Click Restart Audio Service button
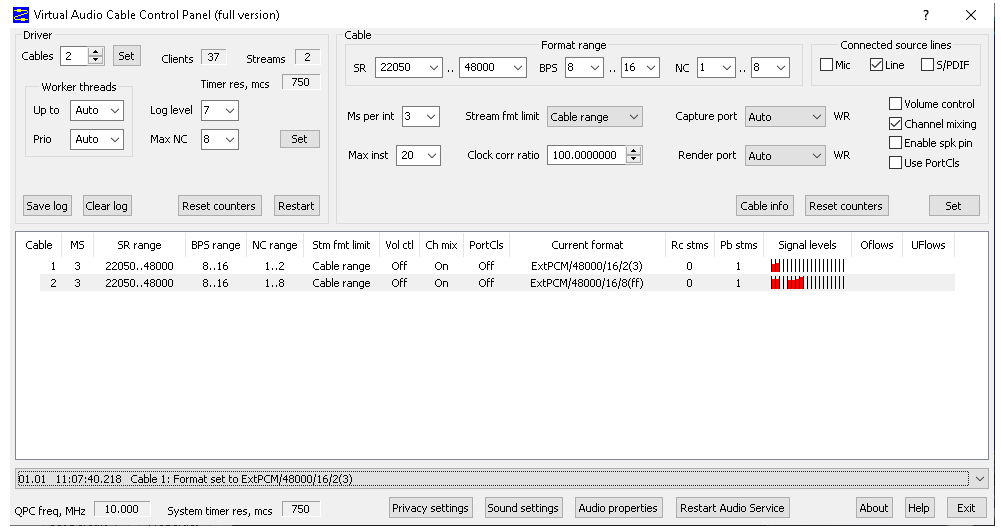Viewport: 1001px width, 532px height. [x=732, y=508]
